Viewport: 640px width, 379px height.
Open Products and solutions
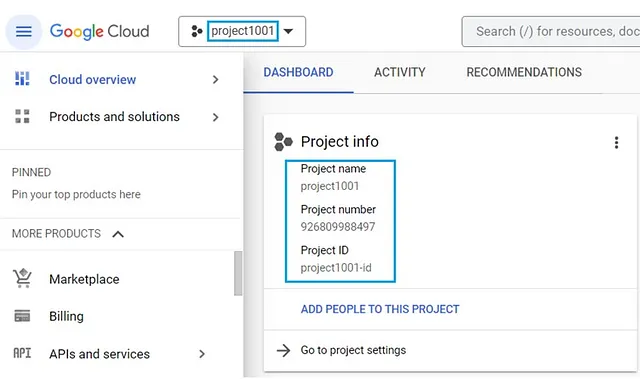point(114,117)
